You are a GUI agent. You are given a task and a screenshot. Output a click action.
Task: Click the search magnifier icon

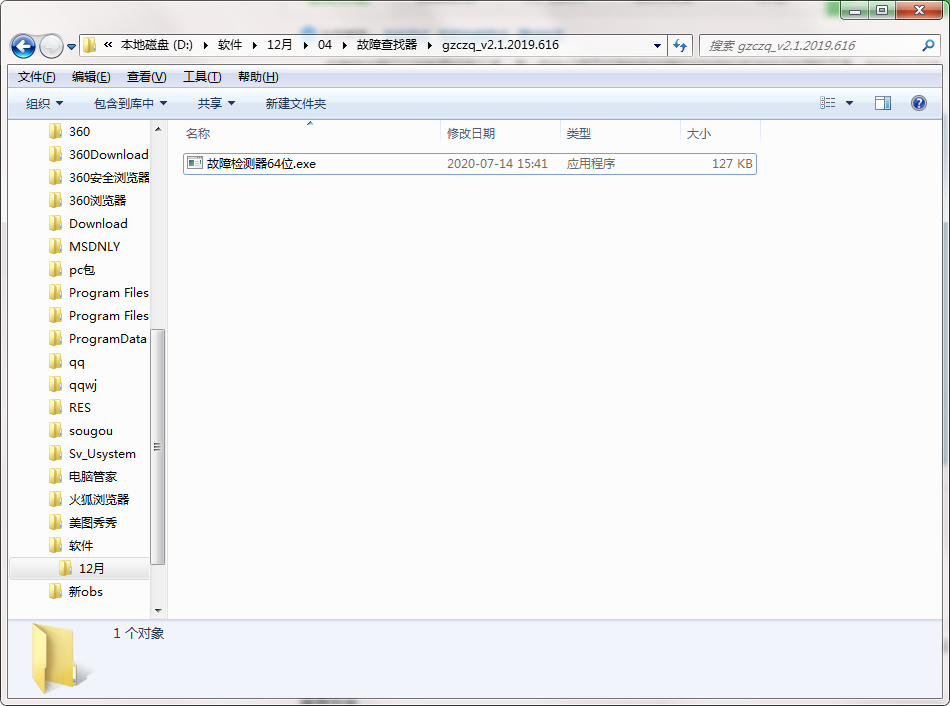[928, 45]
